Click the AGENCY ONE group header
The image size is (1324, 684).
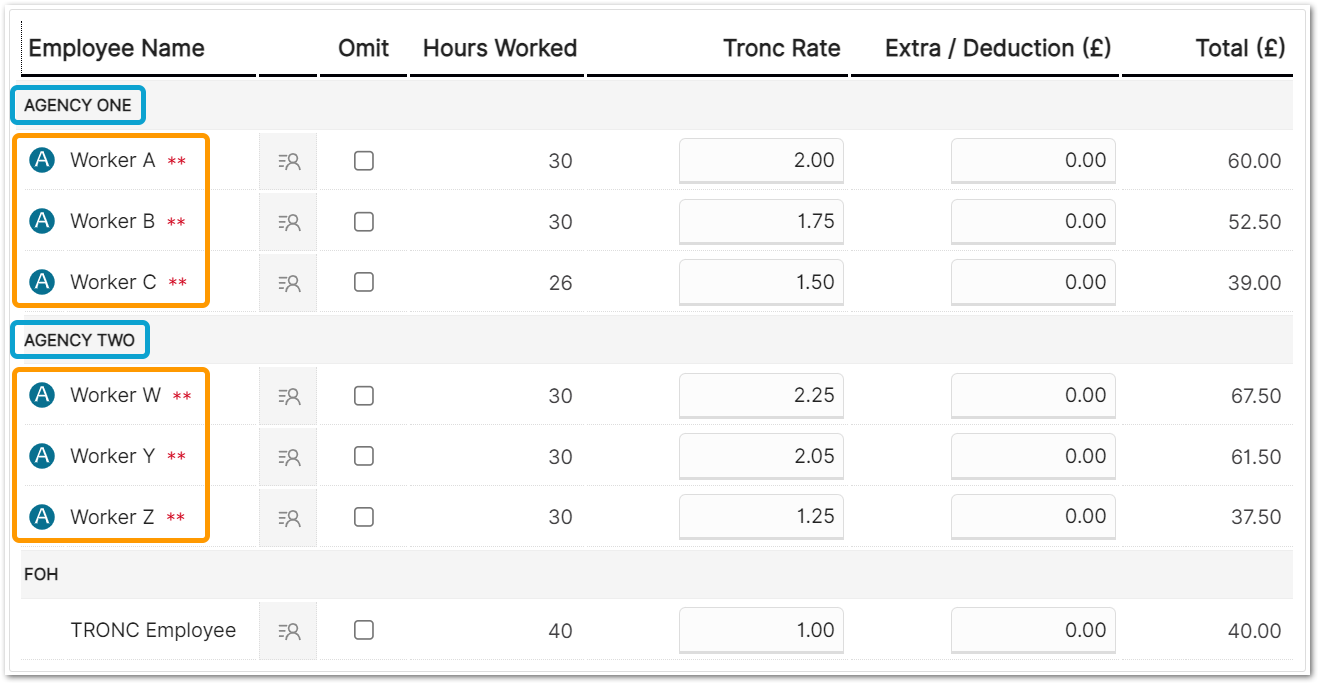78,105
